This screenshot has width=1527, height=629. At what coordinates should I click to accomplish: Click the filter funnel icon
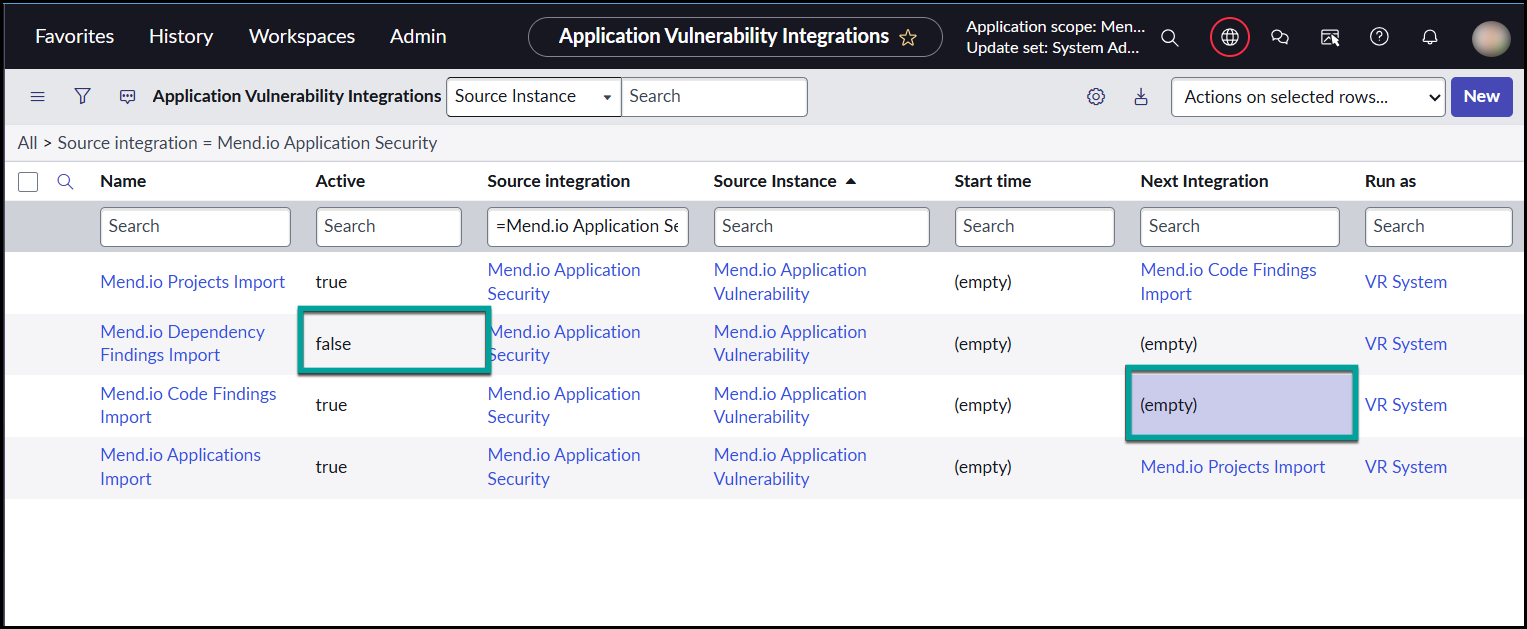click(83, 96)
